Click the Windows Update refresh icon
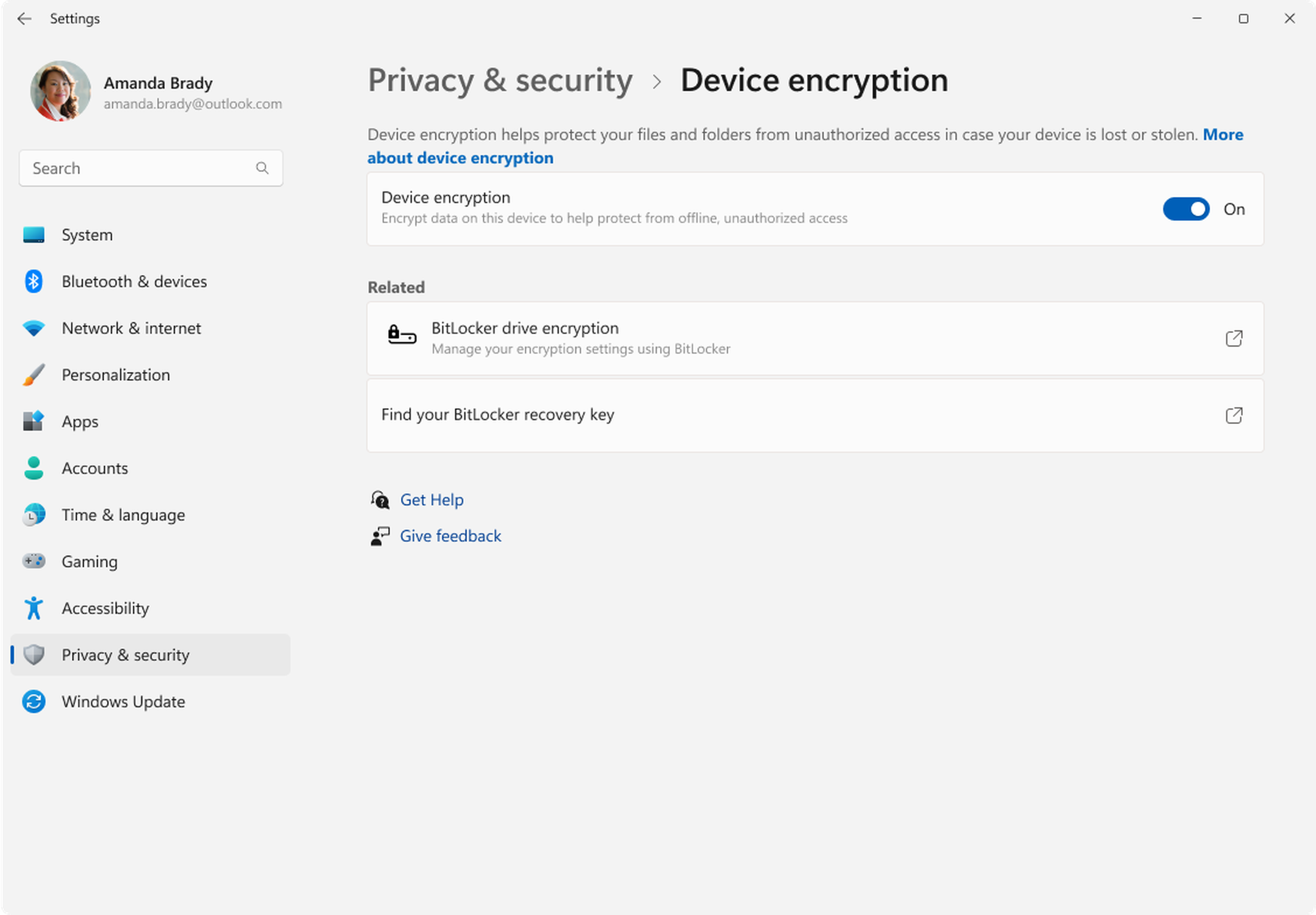1316x915 pixels. 34,701
